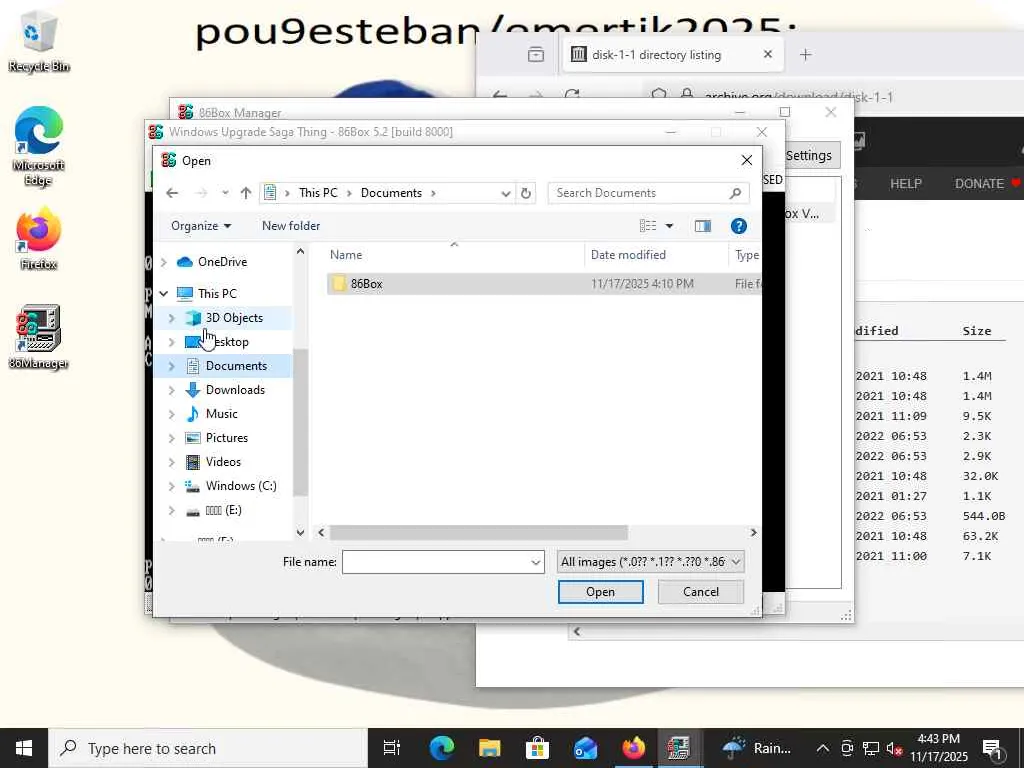Click the Cancel button

point(700,592)
